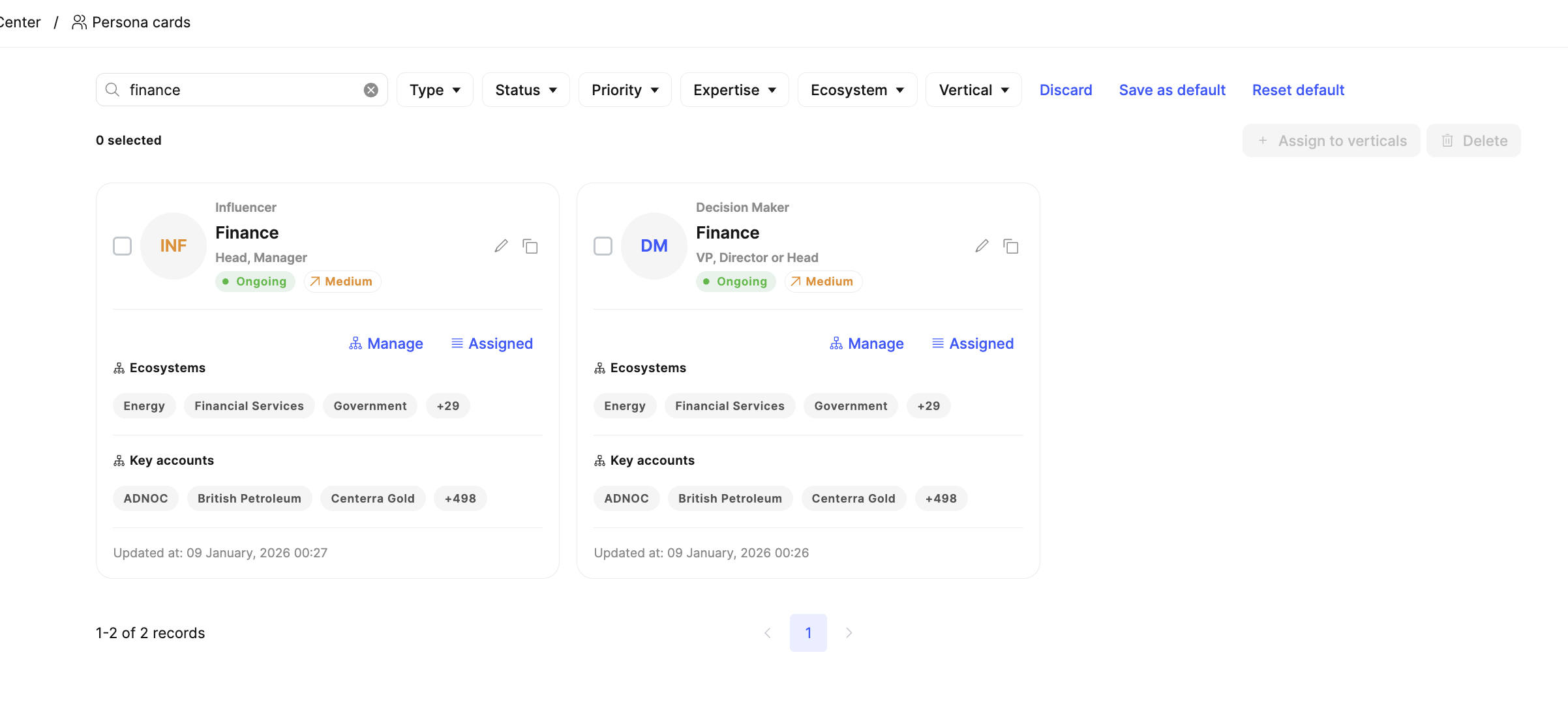Go to next page arrow
1568x704 pixels.
pyautogui.click(x=849, y=633)
